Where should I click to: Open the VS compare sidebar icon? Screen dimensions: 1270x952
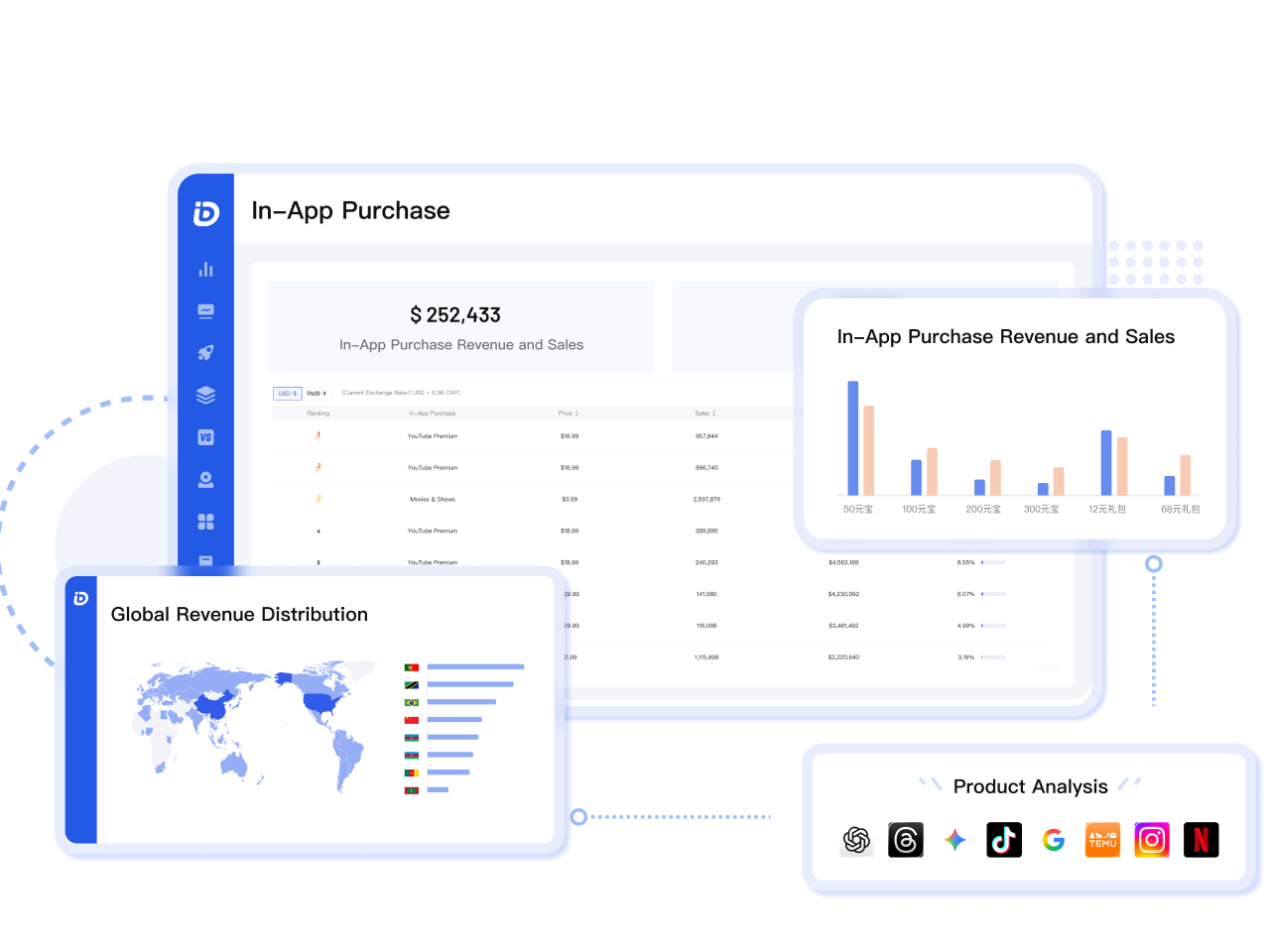point(205,437)
